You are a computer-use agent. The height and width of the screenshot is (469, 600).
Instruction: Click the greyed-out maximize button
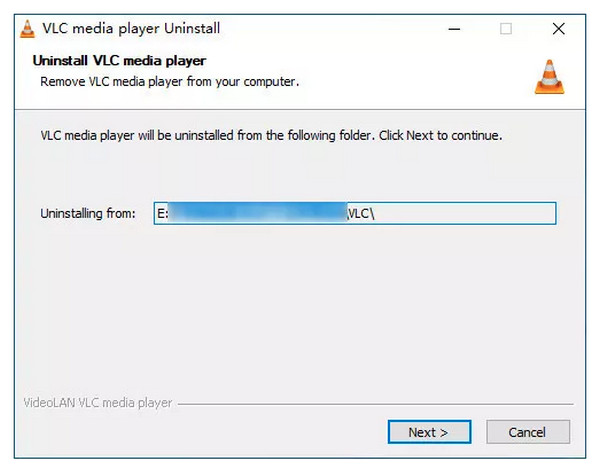[506, 29]
